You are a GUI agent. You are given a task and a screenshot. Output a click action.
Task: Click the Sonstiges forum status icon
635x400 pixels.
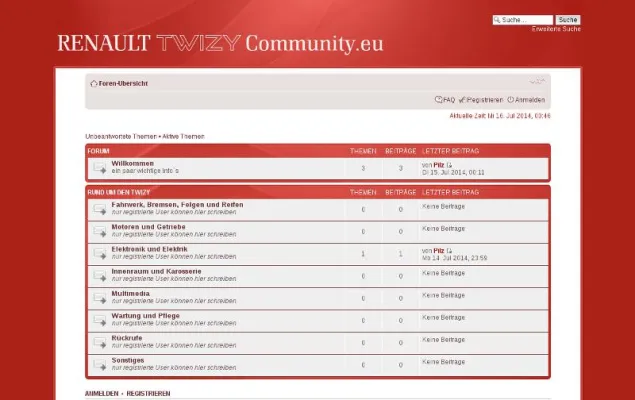99,365
